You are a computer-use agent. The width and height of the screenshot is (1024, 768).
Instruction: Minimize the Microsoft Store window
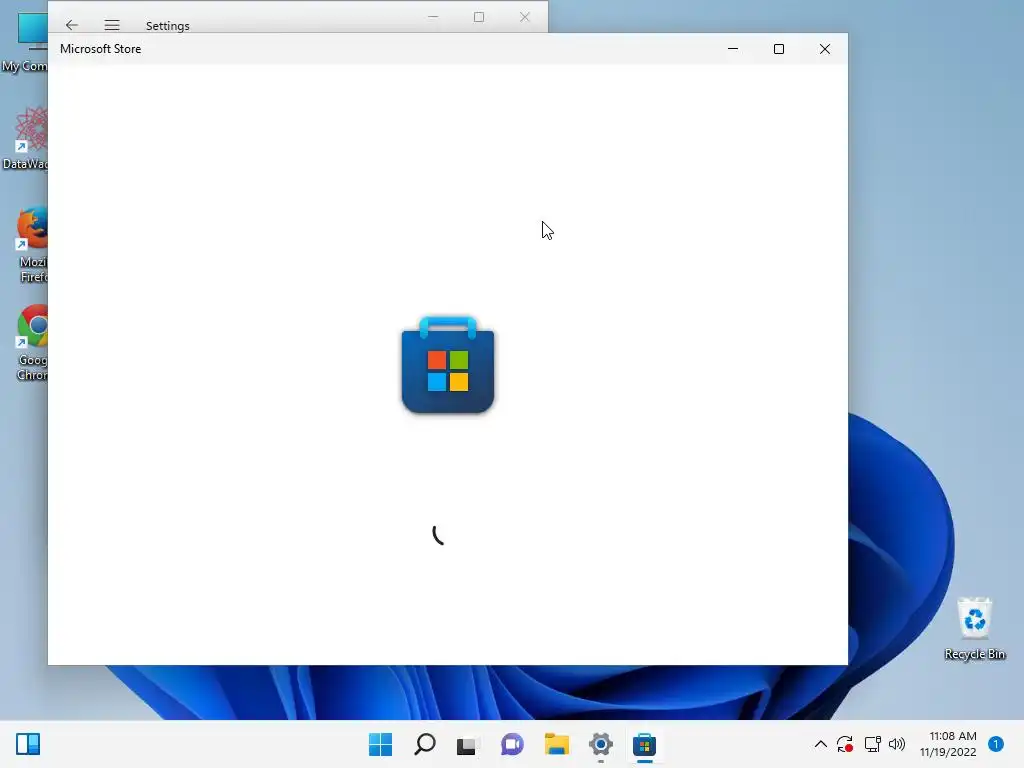(x=733, y=49)
